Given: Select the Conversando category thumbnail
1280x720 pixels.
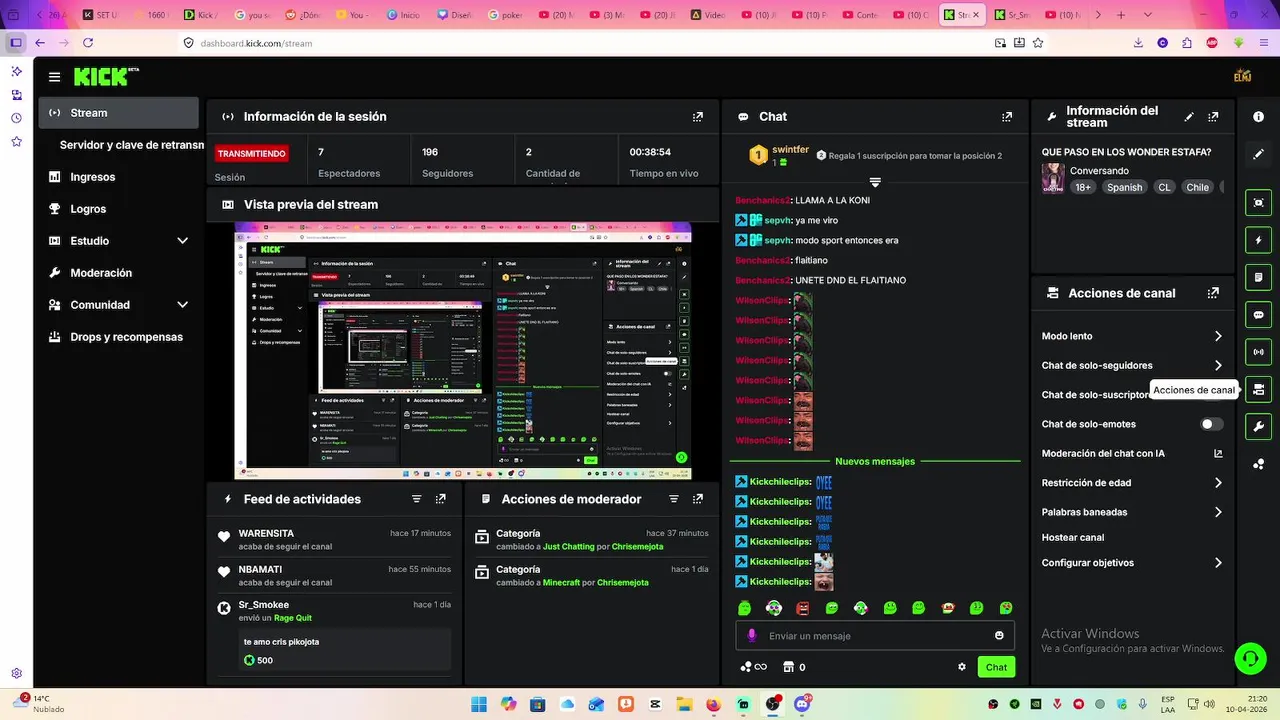Looking at the screenshot, I should 1053,178.
